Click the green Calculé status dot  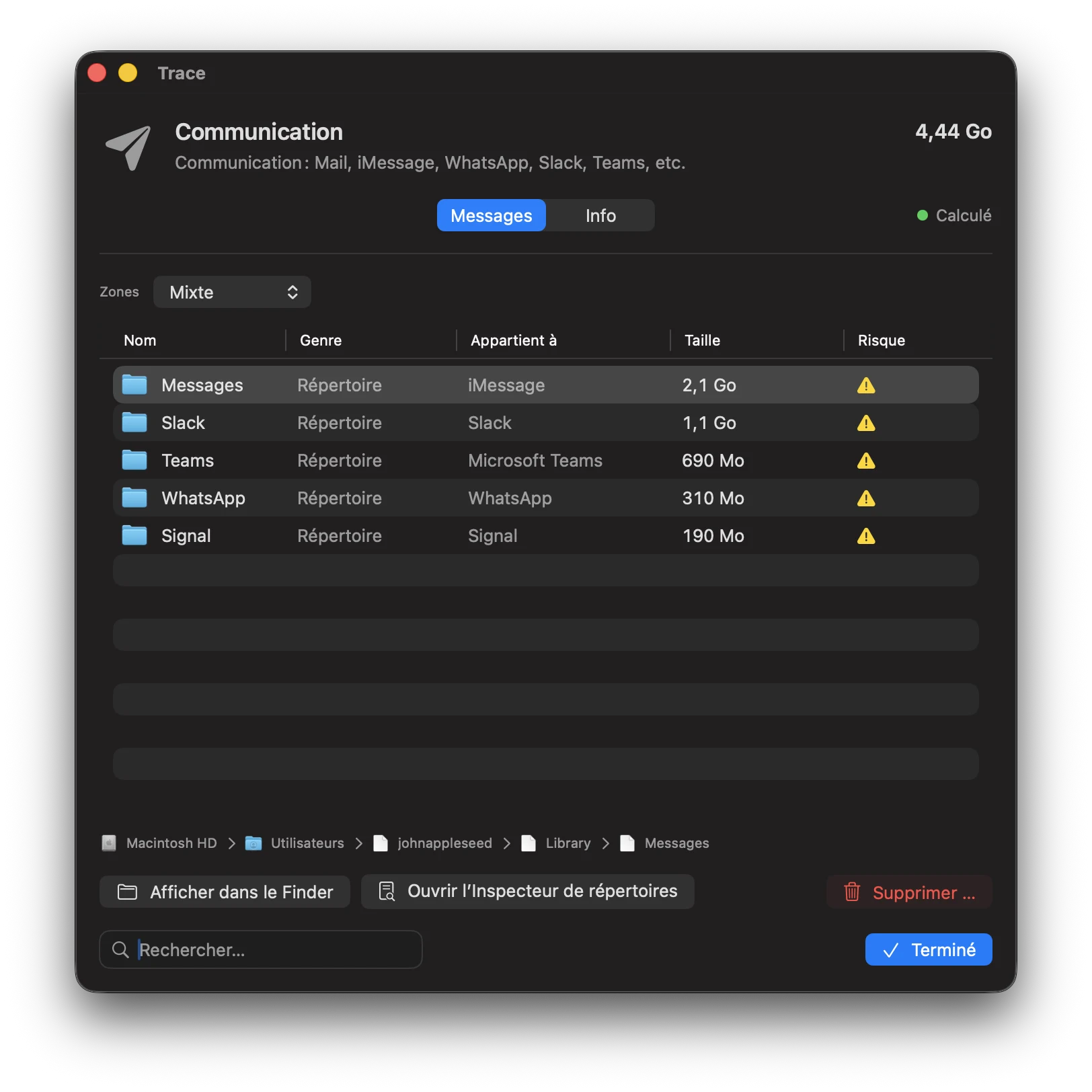pos(923,215)
